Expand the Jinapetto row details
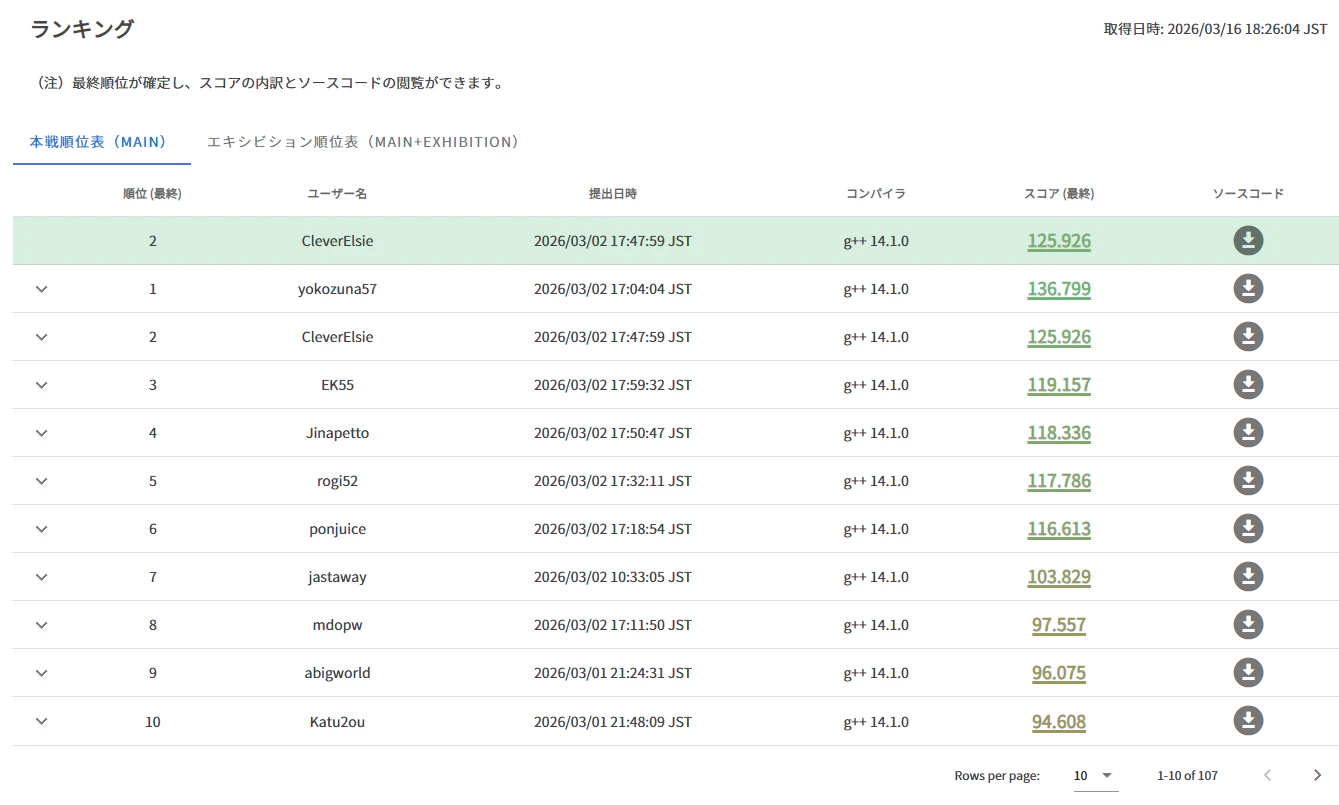 (x=41, y=433)
